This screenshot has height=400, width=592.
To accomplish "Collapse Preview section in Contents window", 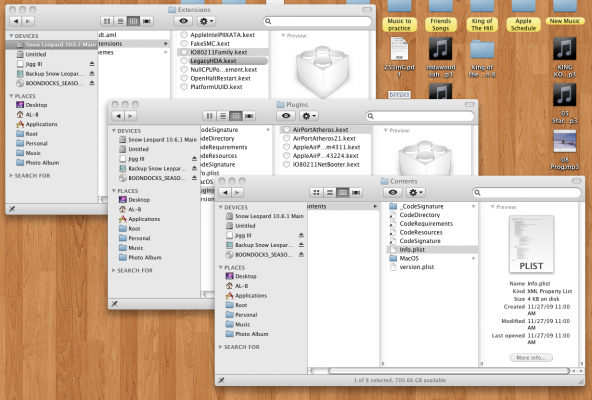I will (x=492, y=207).
